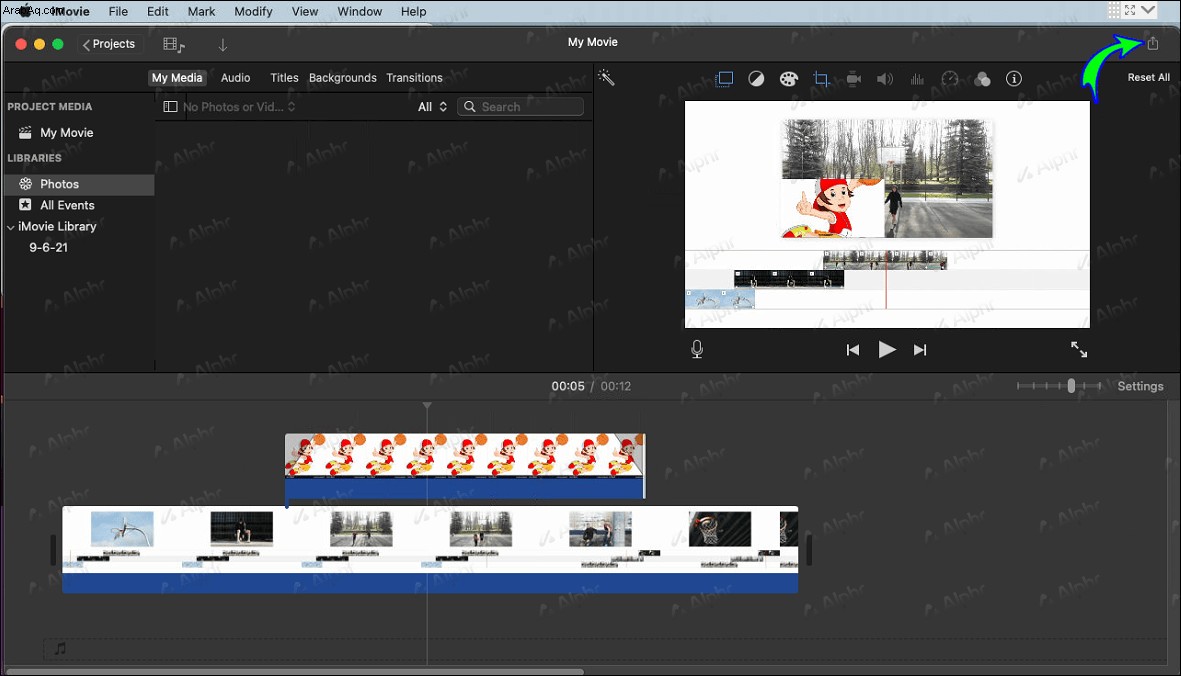
Task: Click the grid icon in macOS menu bar
Action: point(1113,10)
